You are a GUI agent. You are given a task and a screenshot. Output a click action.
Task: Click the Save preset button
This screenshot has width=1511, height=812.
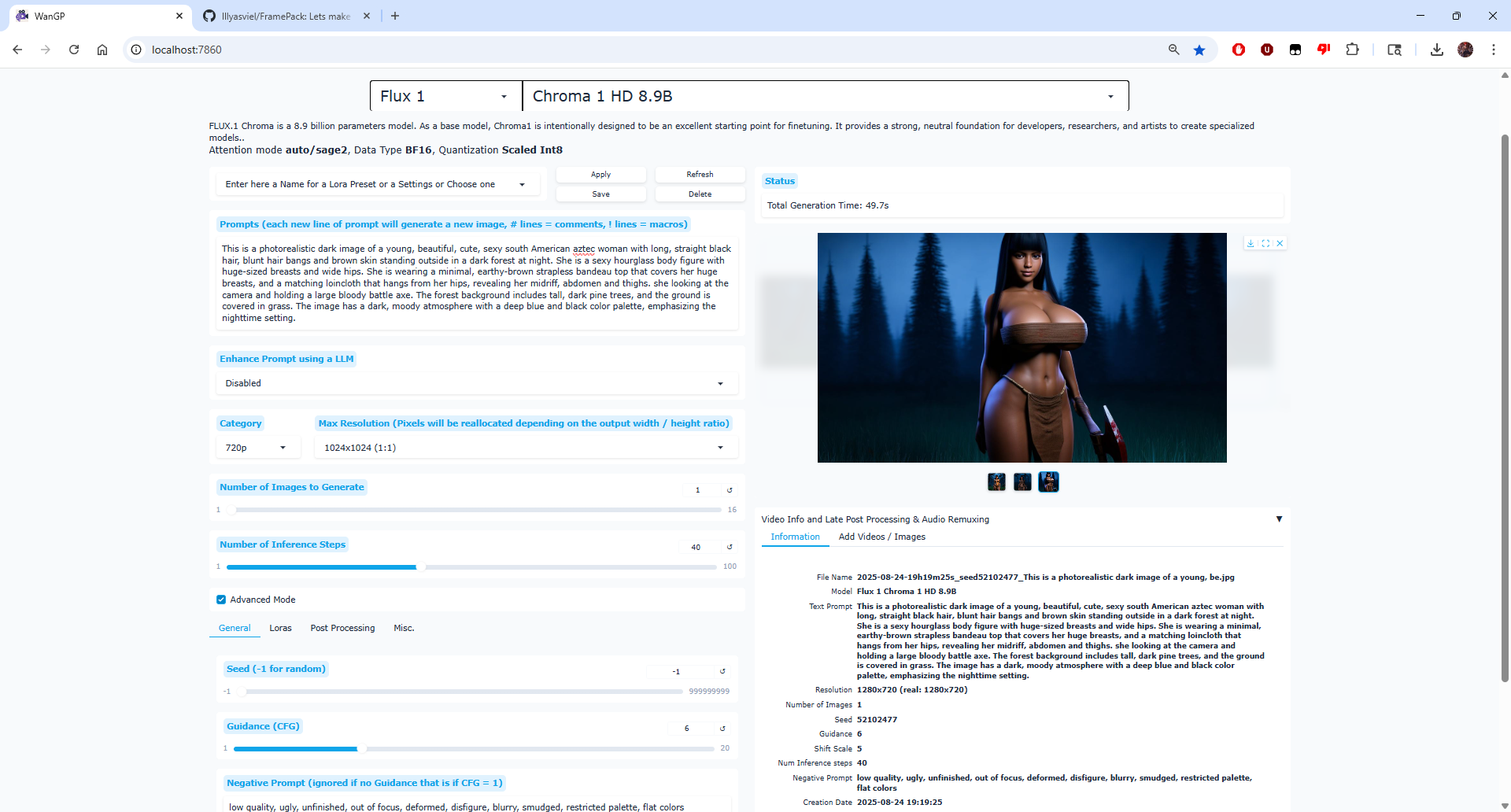pos(600,194)
